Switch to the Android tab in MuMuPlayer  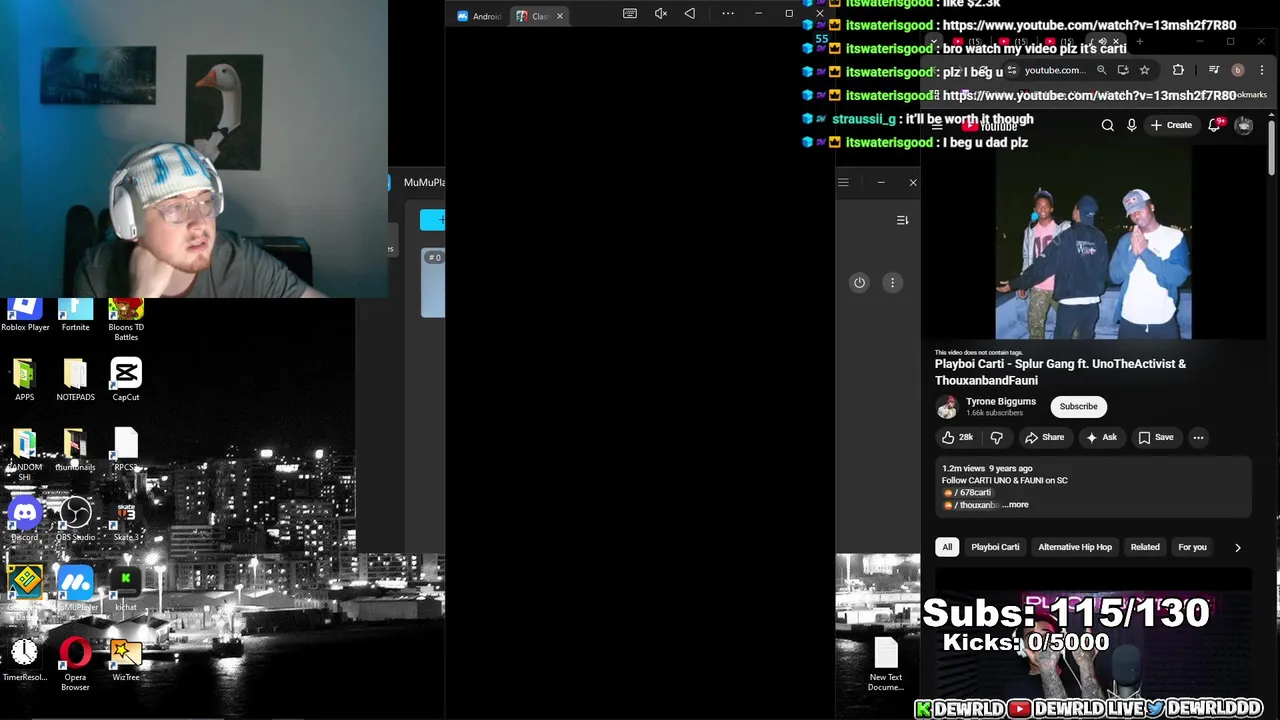click(x=480, y=16)
